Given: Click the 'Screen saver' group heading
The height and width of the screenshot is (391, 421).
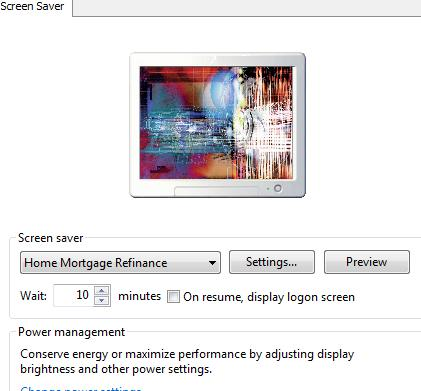Looking at the screenshot, I should click(x=50, y=238).
